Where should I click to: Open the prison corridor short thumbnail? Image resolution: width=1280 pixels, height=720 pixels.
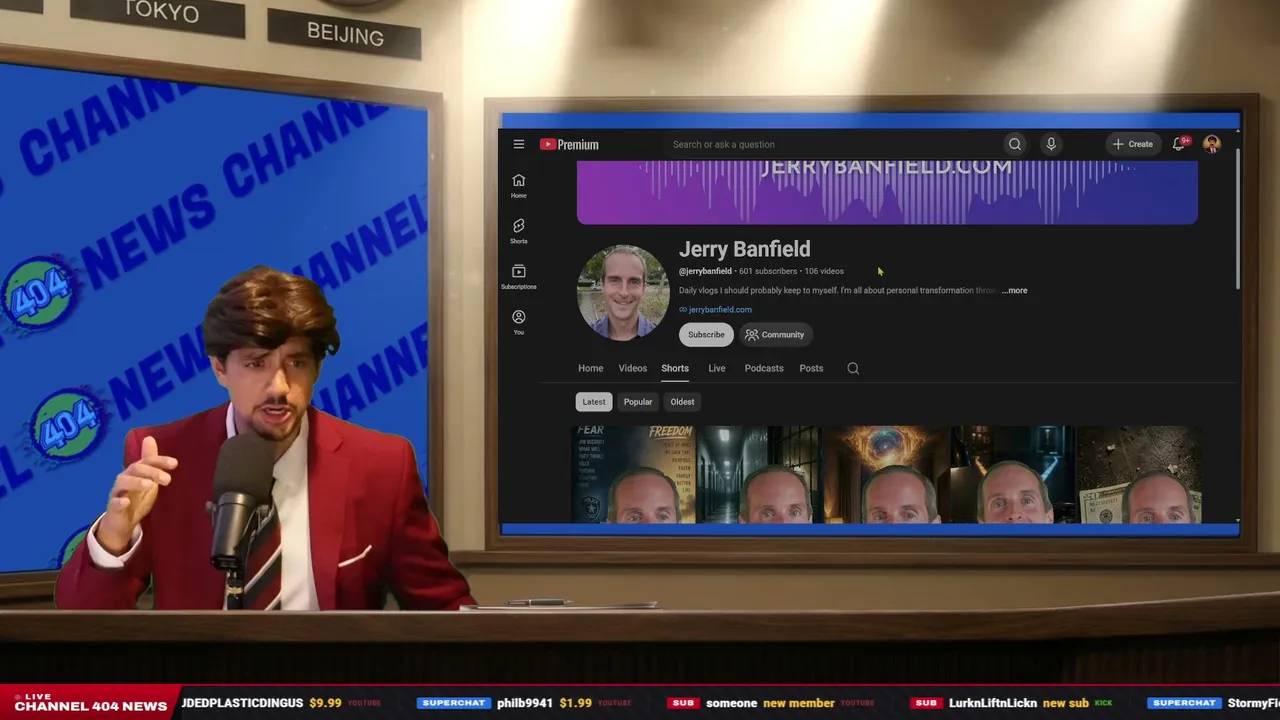click(x=759, y=474)
